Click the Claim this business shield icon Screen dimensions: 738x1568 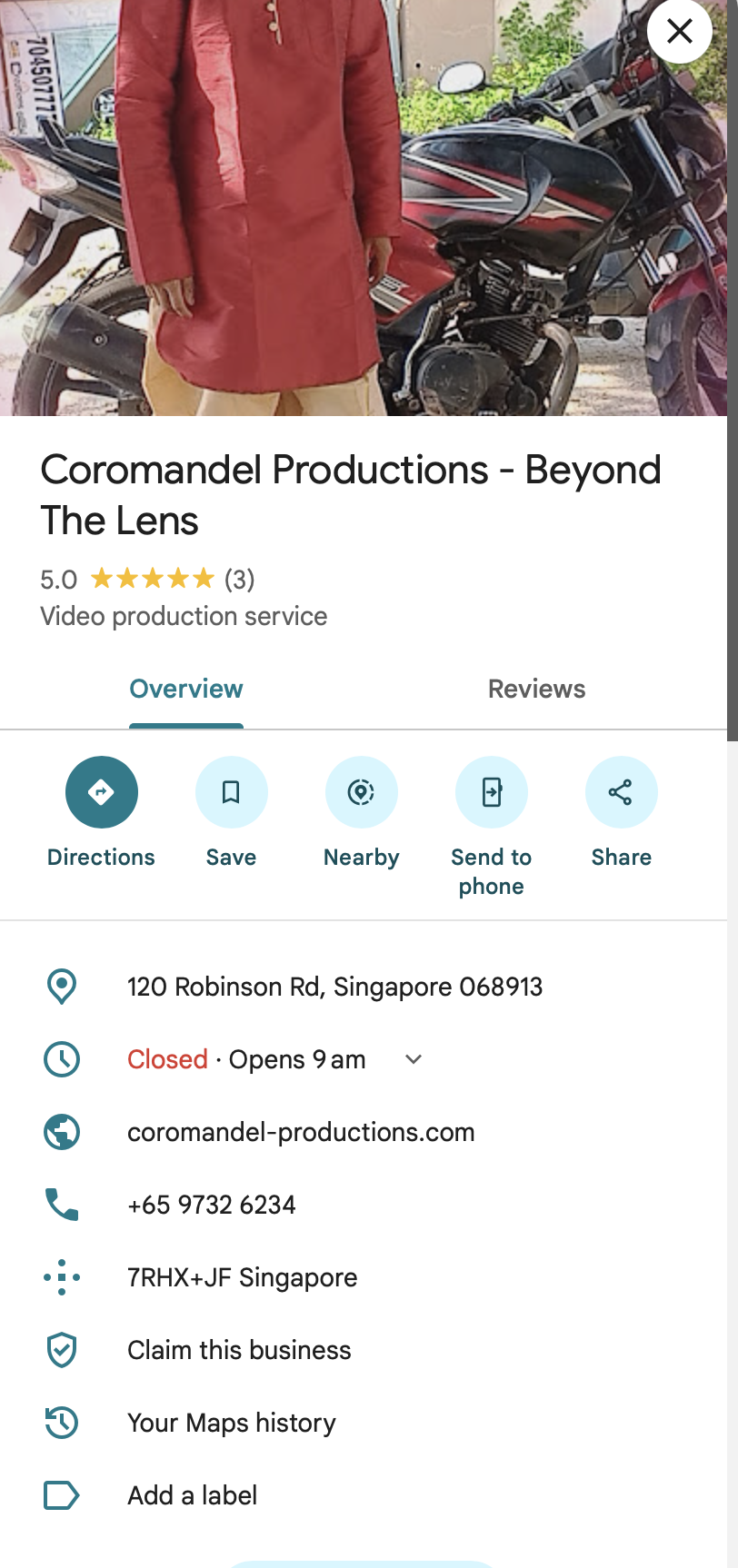[x=62, y=1350]
